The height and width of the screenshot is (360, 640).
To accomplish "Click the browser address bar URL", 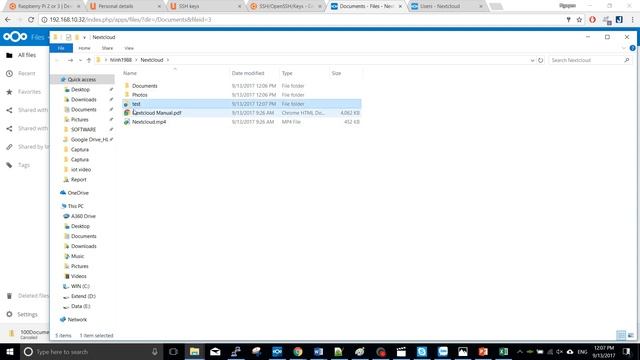I will pyautogui.click(x=131, y=20).
